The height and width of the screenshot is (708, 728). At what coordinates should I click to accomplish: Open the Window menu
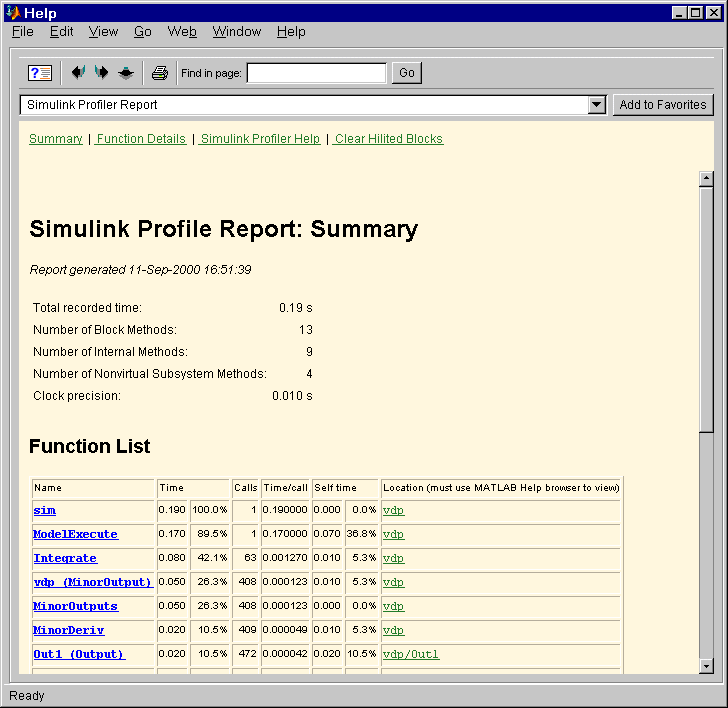tap(236, 32)
